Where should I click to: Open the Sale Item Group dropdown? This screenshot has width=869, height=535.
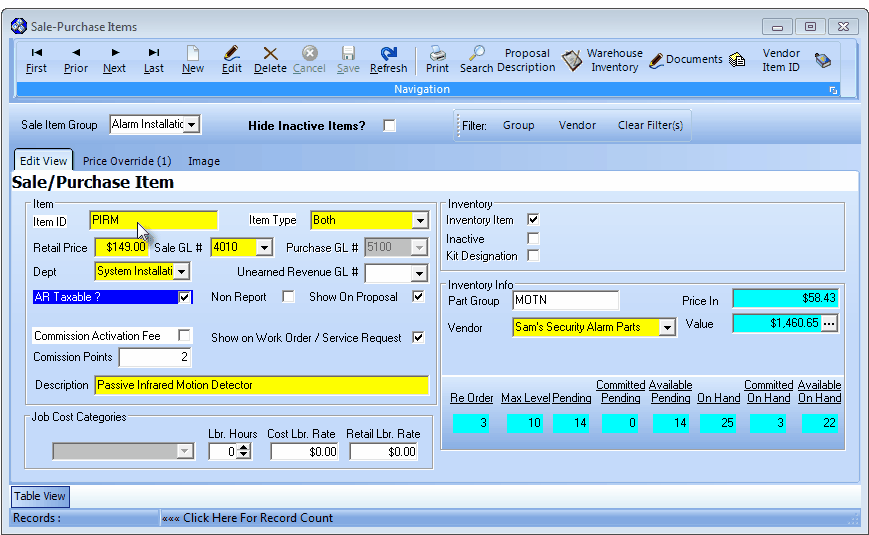click(x=191, y=125)
